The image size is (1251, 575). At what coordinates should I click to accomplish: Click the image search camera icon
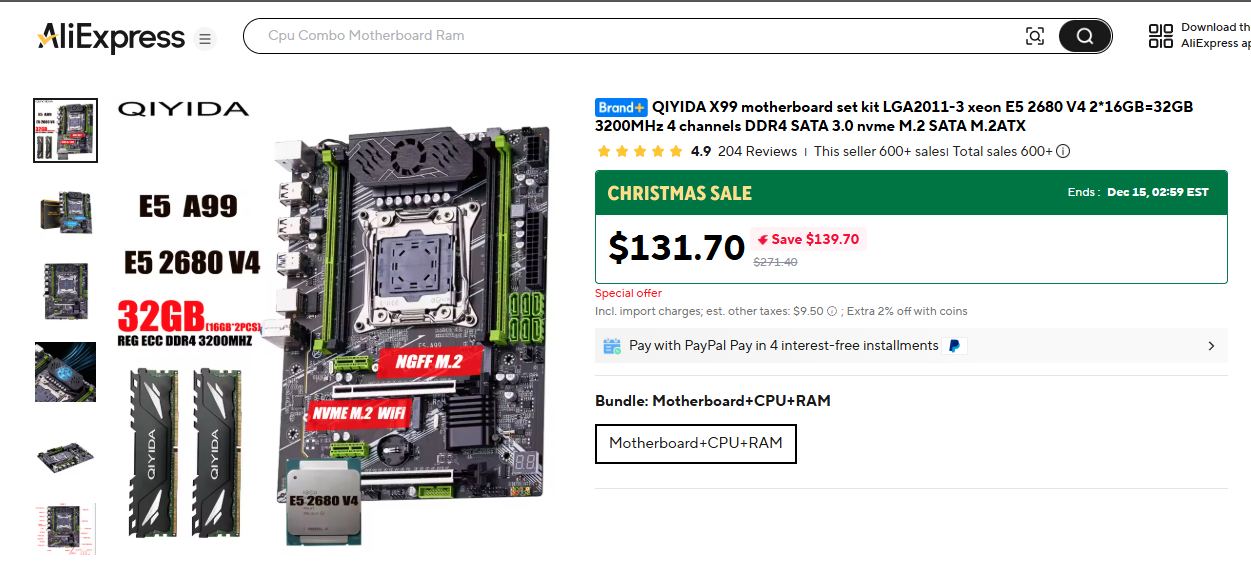click(1035, 37)
